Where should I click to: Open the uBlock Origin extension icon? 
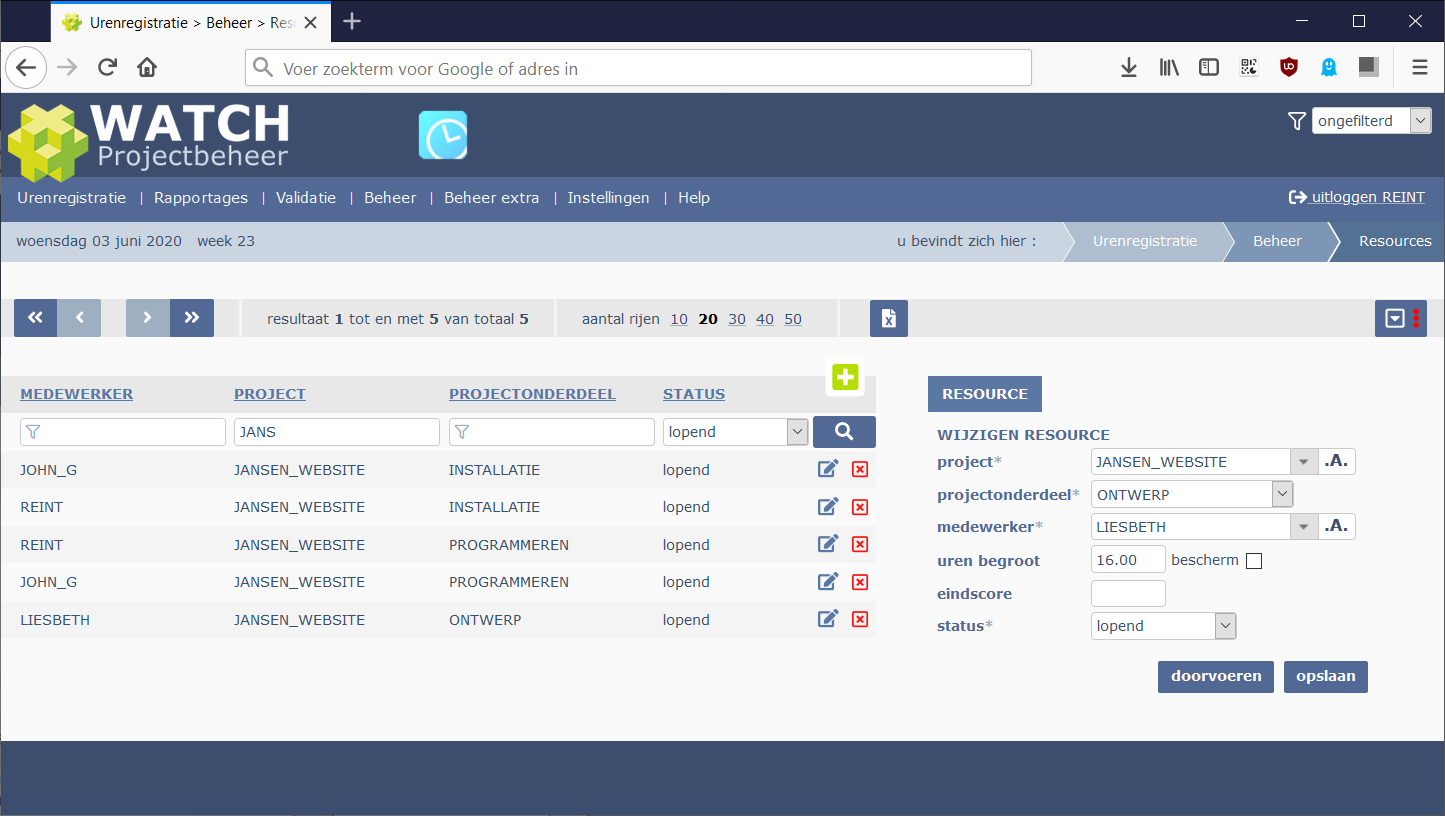pos(1289,68)
